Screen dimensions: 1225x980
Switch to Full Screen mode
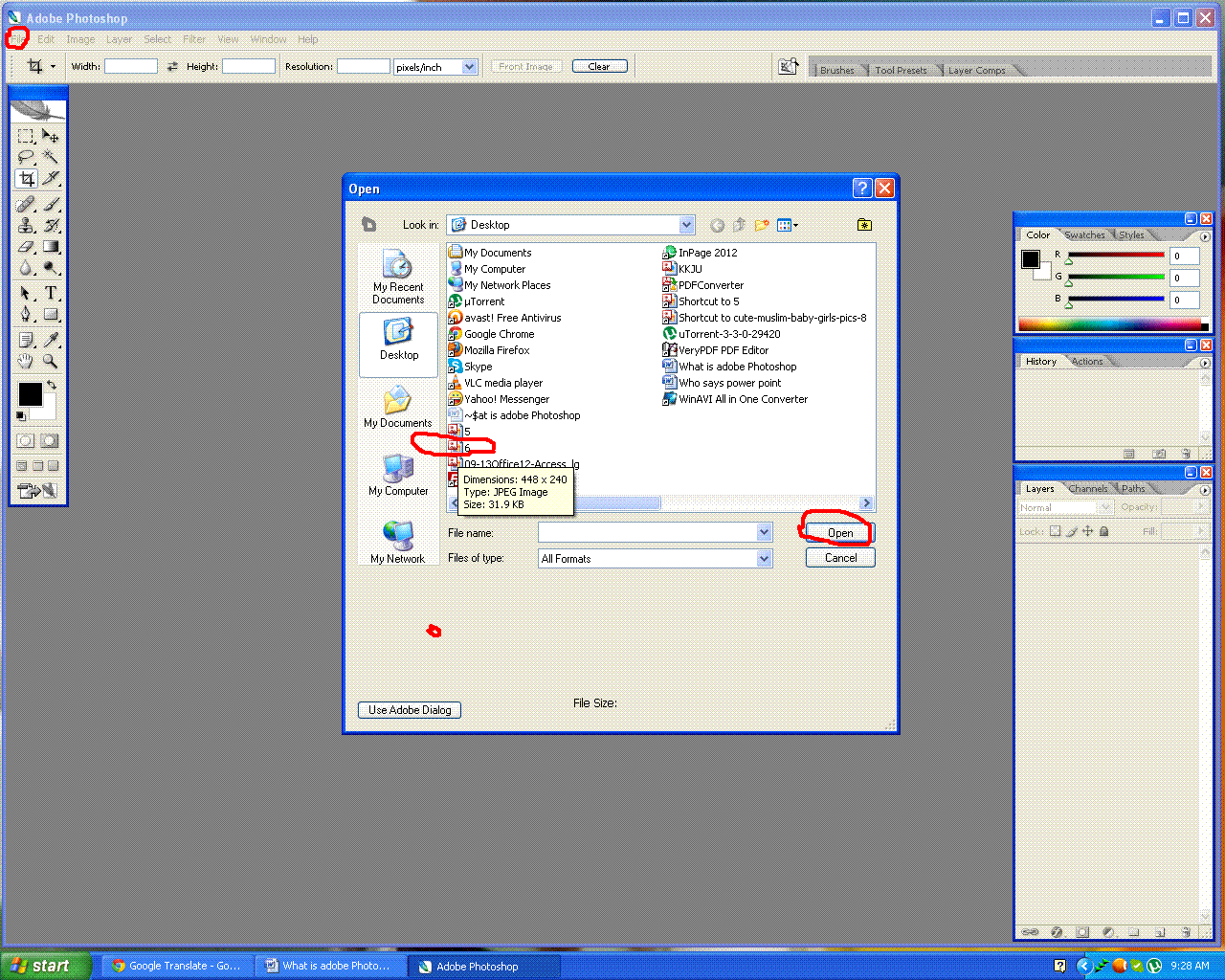[53, 466]
